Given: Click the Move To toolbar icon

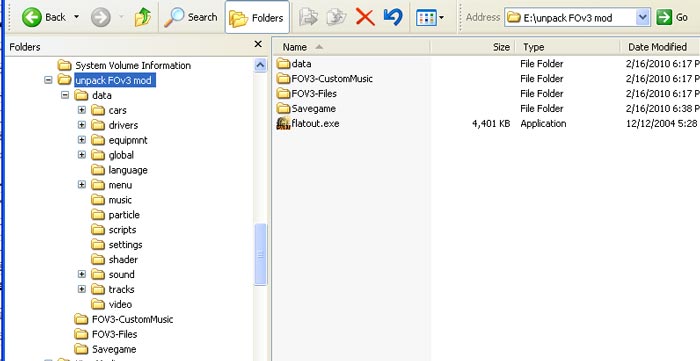Looking at the screenshot, I should 308,17.
